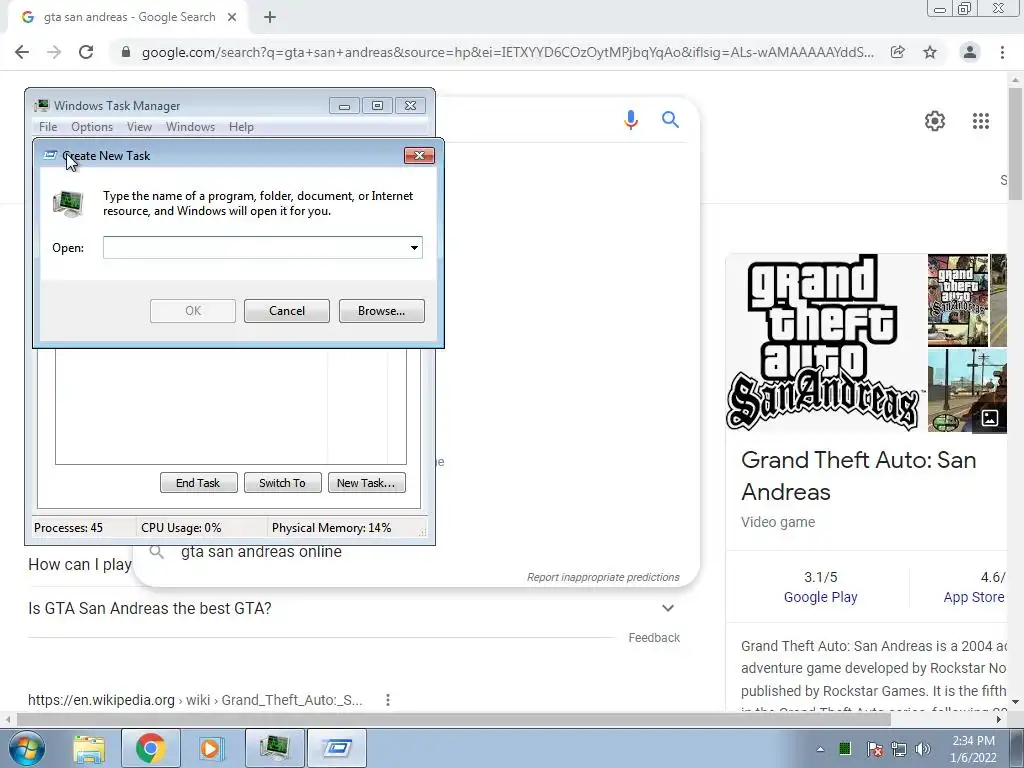Open the en.wikipedia.org Grand Theft Auto result
The width and height of the screenshot is (1024, 768).
coord(195,700)
